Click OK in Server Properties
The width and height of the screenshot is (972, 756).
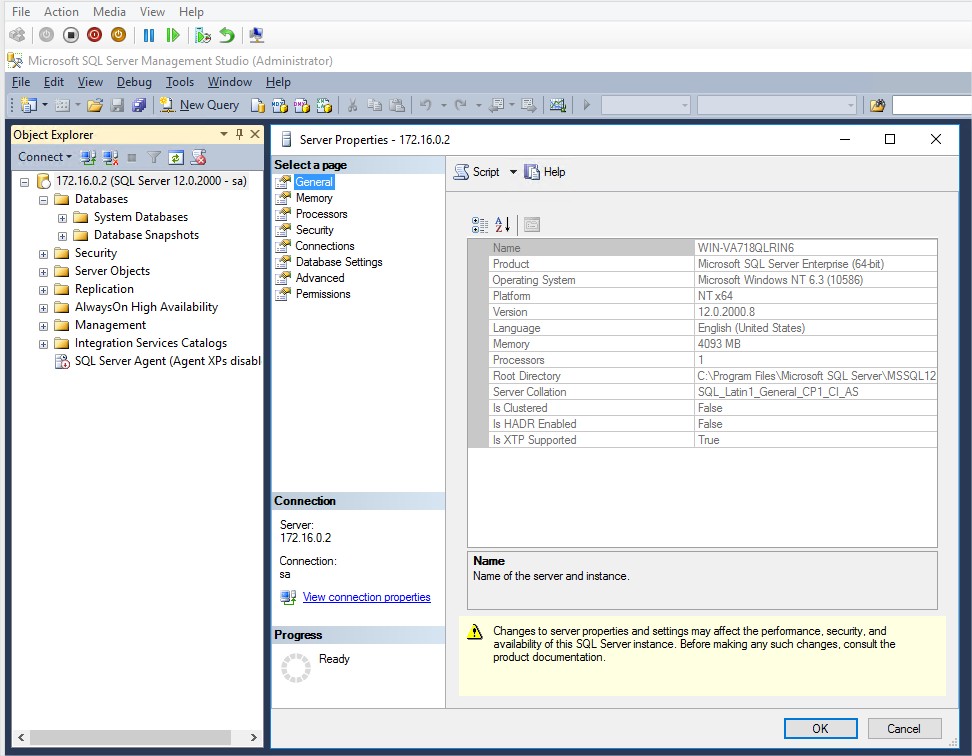tap(820, 729)
